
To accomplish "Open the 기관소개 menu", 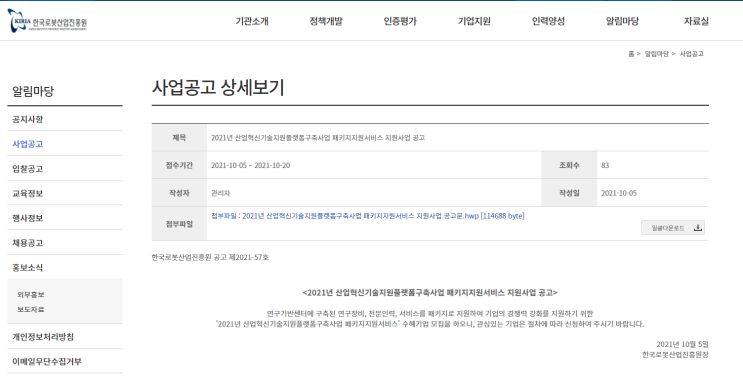I will pyautogui.click(x=252, y=21).
